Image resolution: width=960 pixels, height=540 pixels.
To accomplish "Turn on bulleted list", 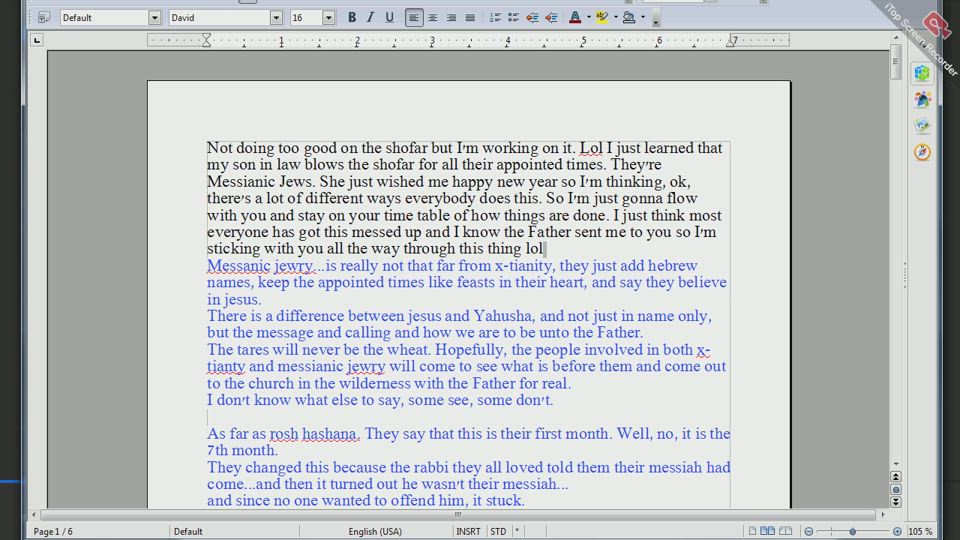I will tap(513, 18).
